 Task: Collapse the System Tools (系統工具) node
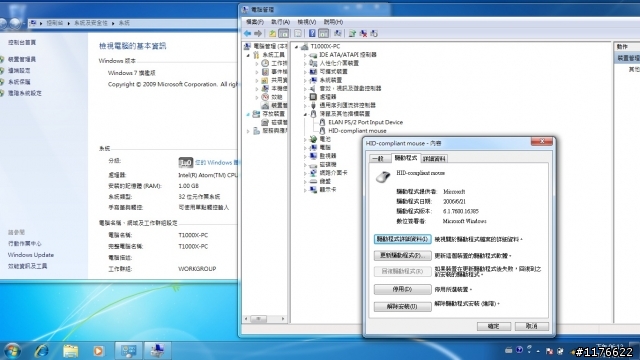[x=248, y=55]
